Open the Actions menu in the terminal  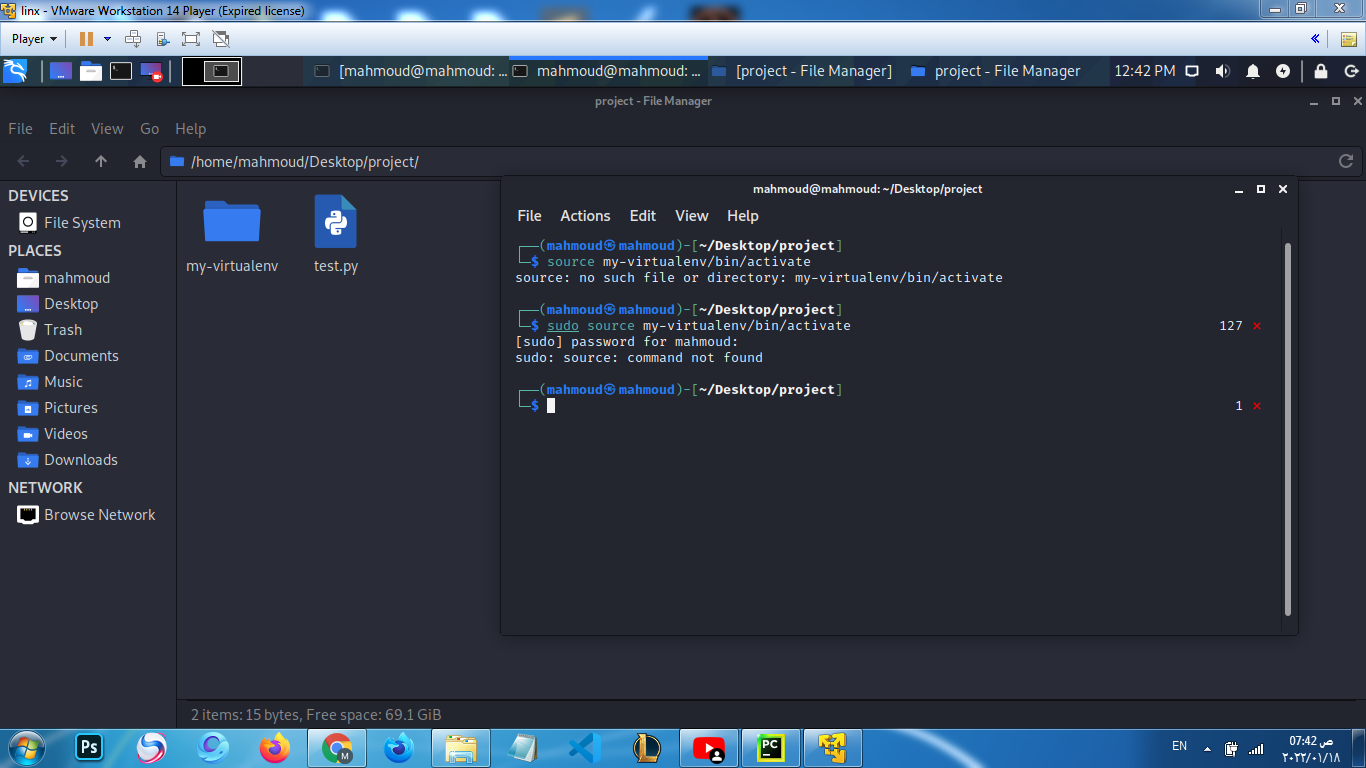585,216
